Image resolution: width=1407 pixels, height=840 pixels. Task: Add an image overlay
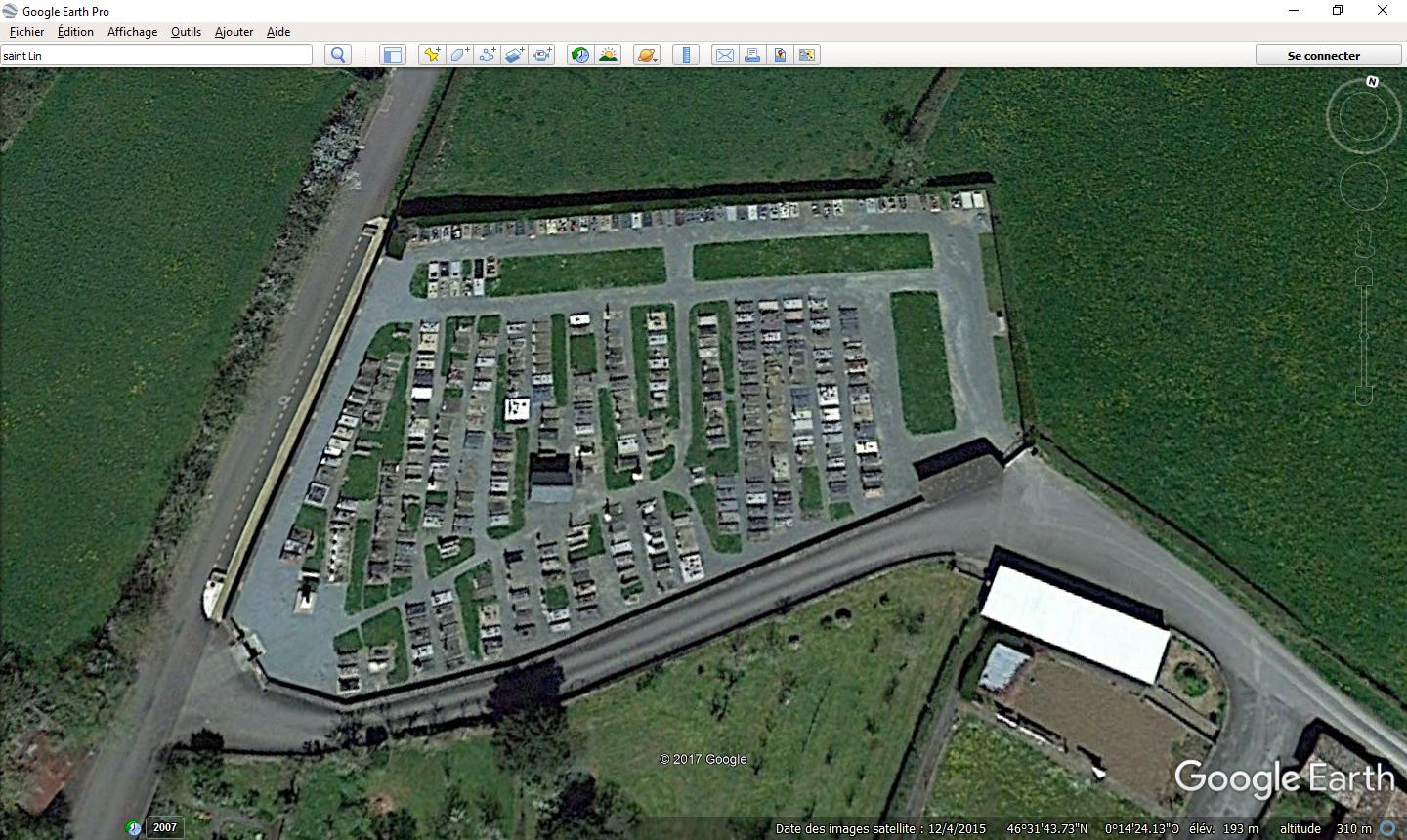514,55
